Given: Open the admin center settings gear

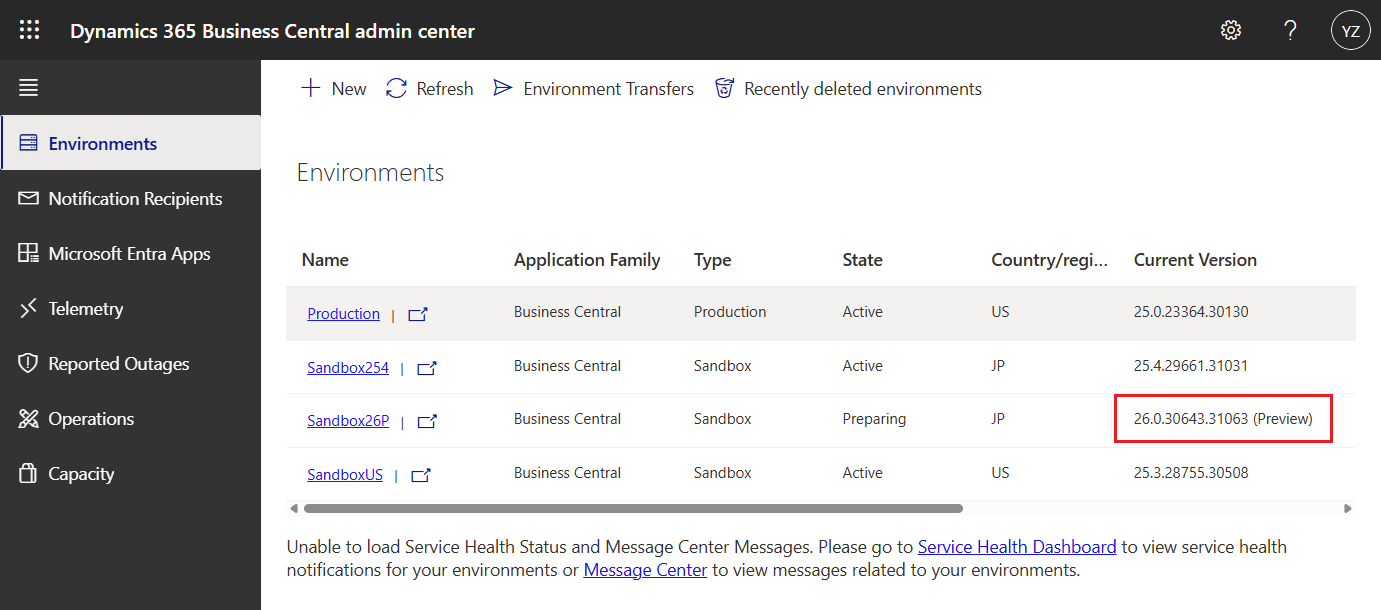Looking at the screenshot, I should pos(1230,30).
